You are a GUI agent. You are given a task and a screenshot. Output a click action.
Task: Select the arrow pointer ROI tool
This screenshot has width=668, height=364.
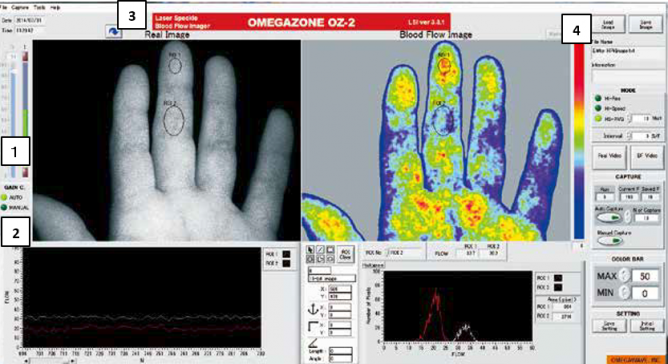310,250
